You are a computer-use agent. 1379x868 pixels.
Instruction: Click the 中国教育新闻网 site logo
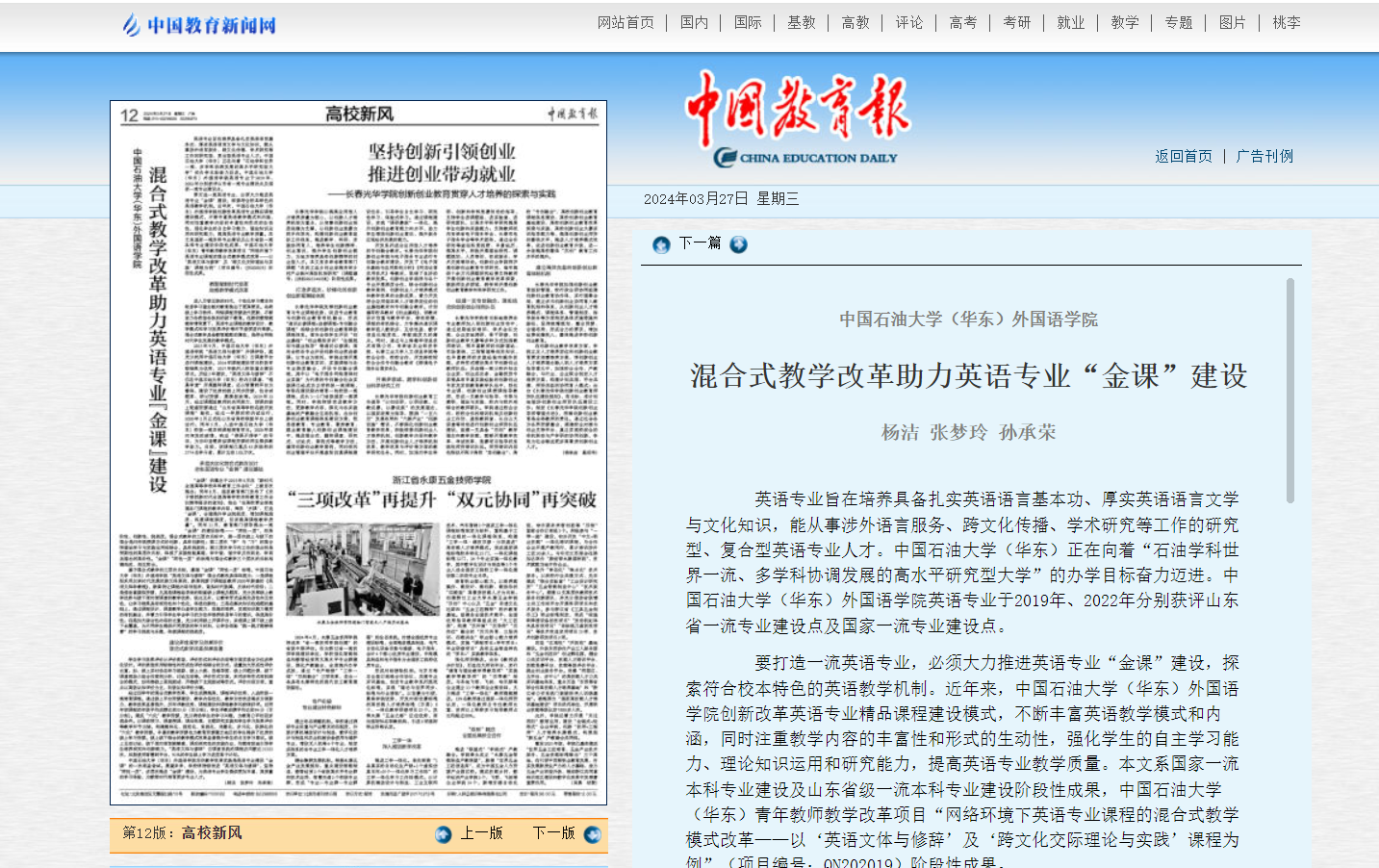pyautogui.click(x=199, y=25)
